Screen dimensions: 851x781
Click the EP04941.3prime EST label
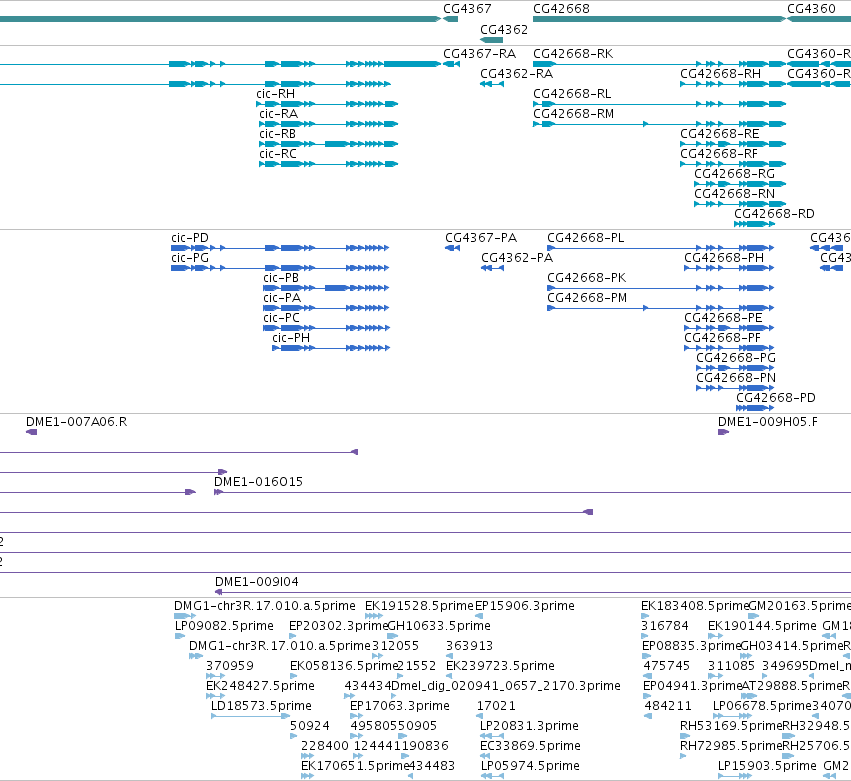tap(692, 686)
